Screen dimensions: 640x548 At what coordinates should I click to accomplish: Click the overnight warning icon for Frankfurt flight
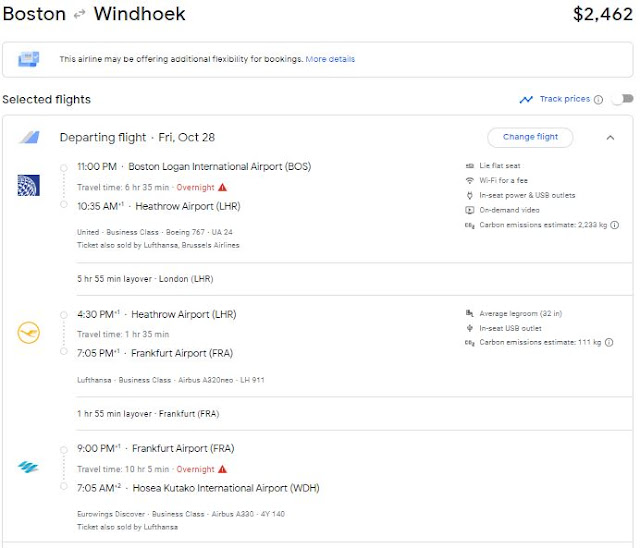coord(222,469)
